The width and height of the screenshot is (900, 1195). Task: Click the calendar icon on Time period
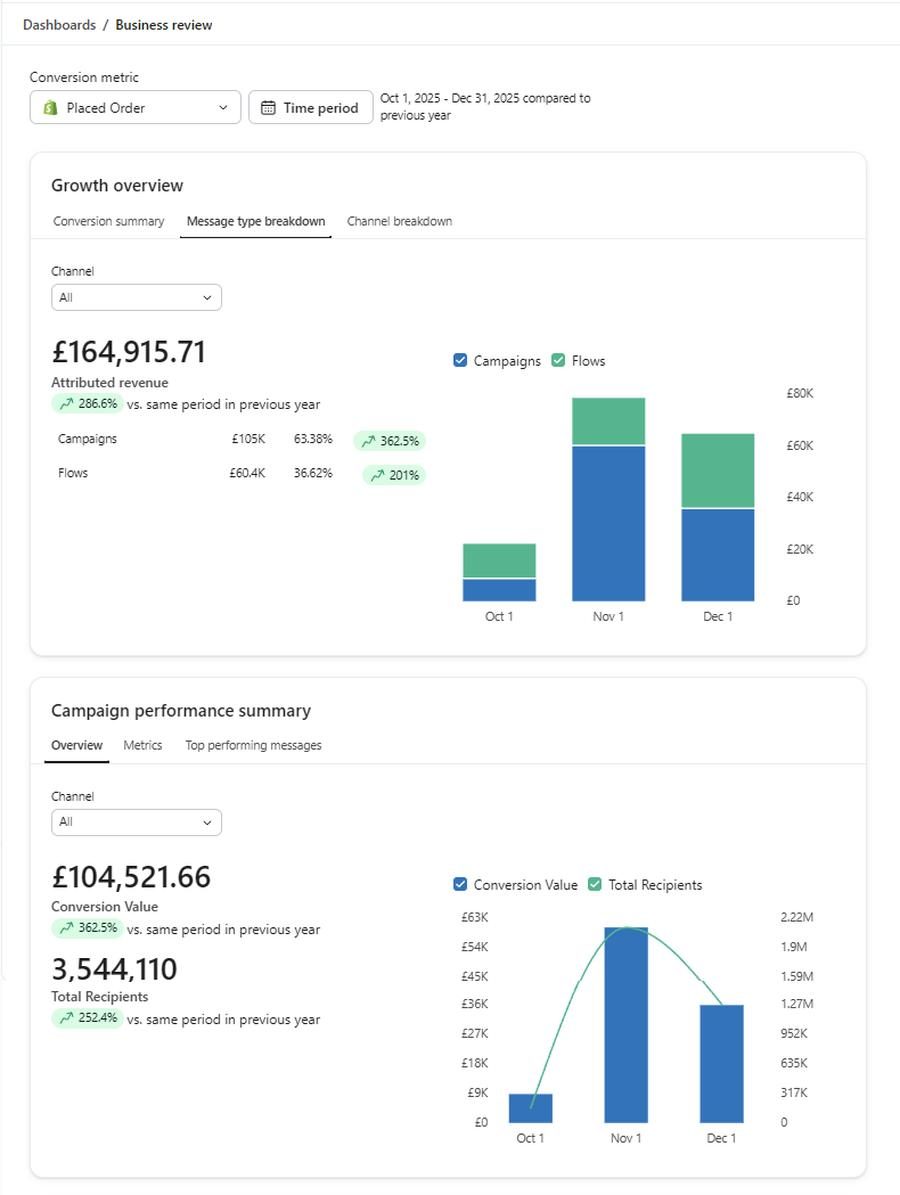pos(268,108)
